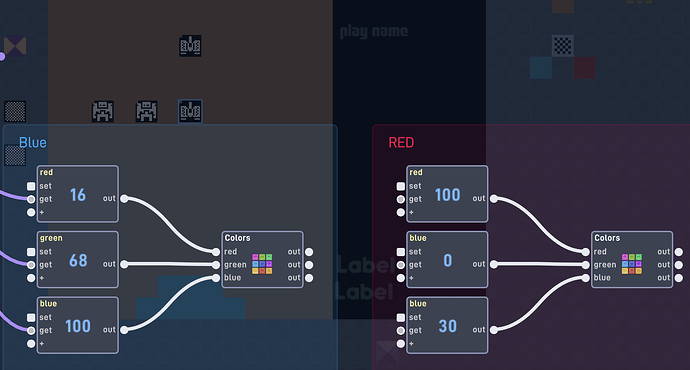Click the get port of the node showing 0
Image resolution: width=690 pixels, height=370 pixels.
[400, 265]
